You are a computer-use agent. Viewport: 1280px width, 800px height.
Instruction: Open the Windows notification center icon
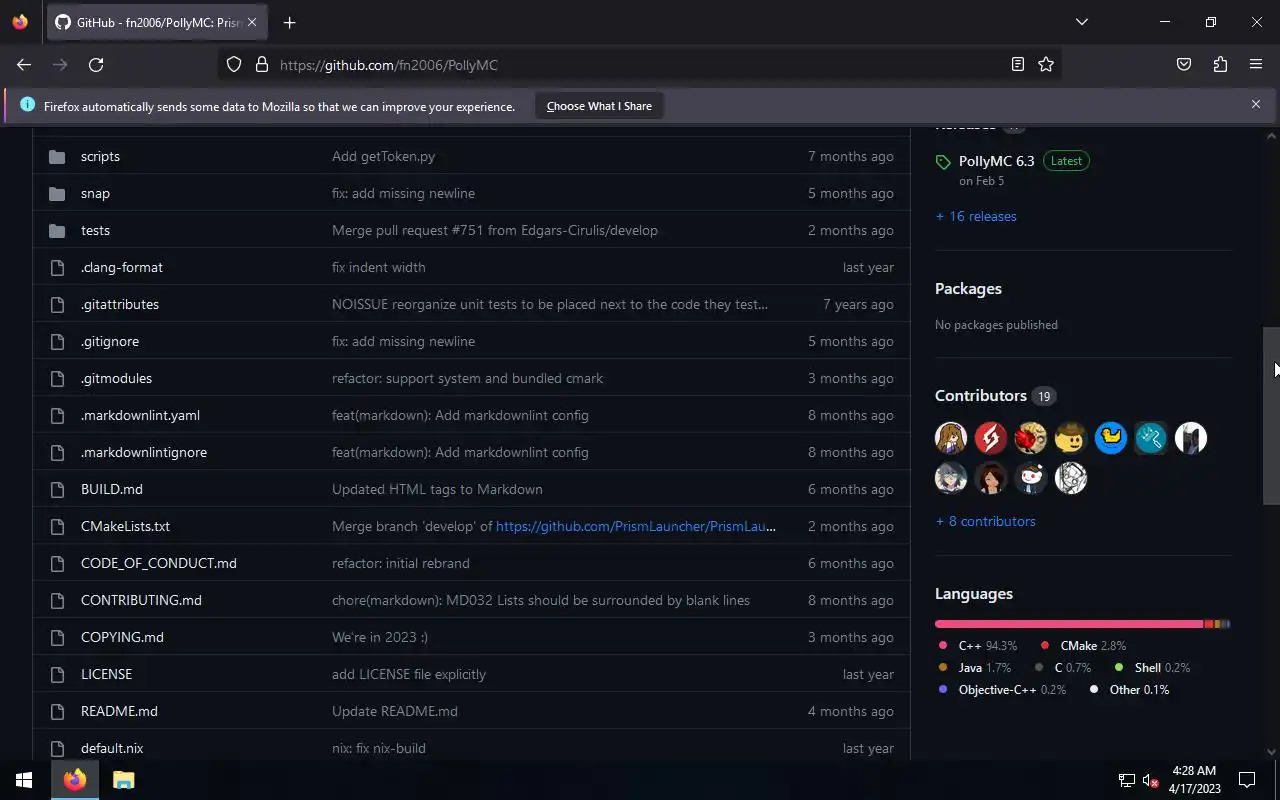[1247, 780]
